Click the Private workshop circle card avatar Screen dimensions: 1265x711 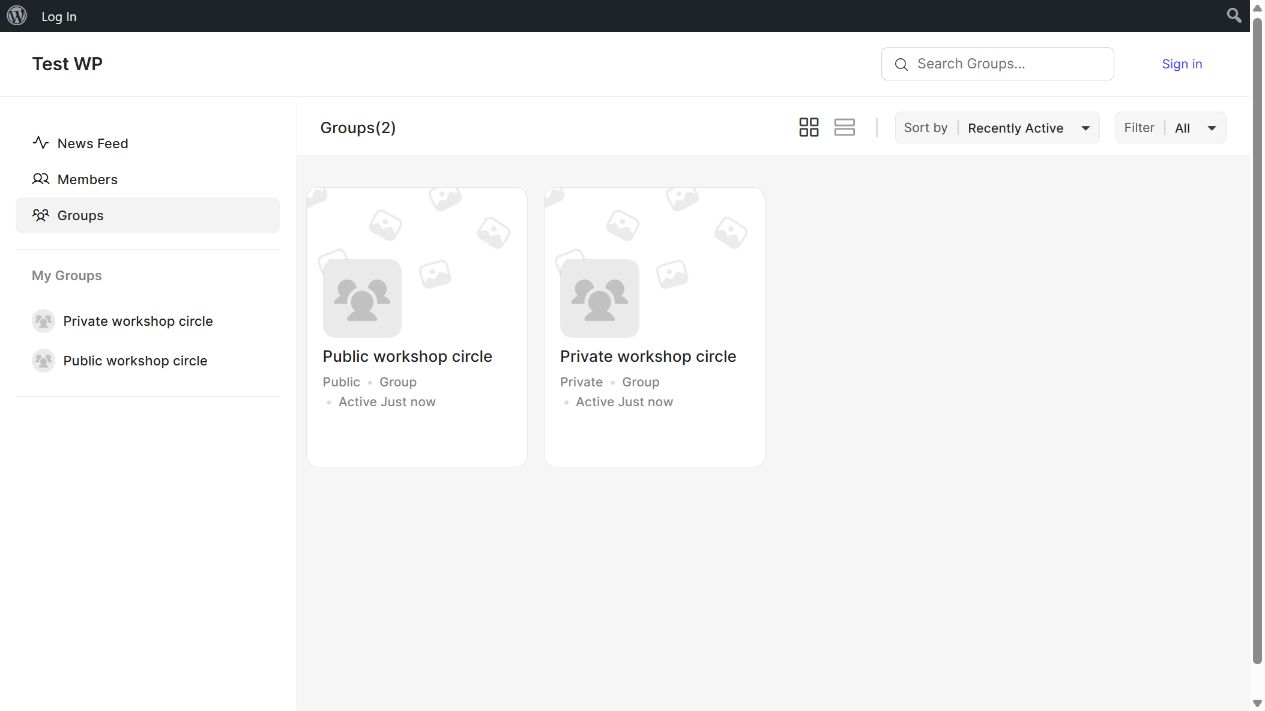599,298
